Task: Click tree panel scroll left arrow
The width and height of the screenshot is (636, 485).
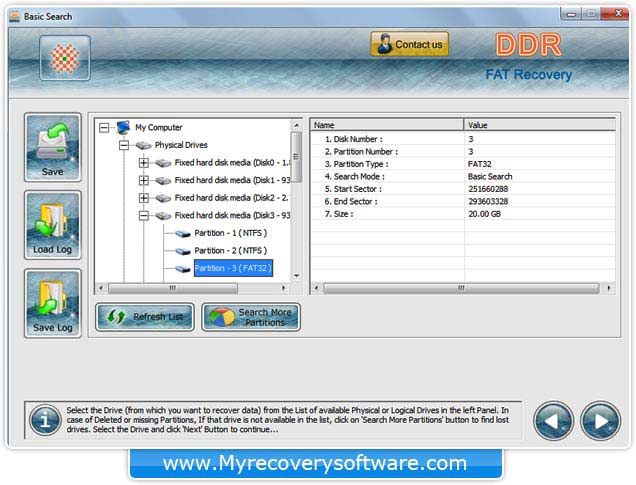Action: pos(101,288)
